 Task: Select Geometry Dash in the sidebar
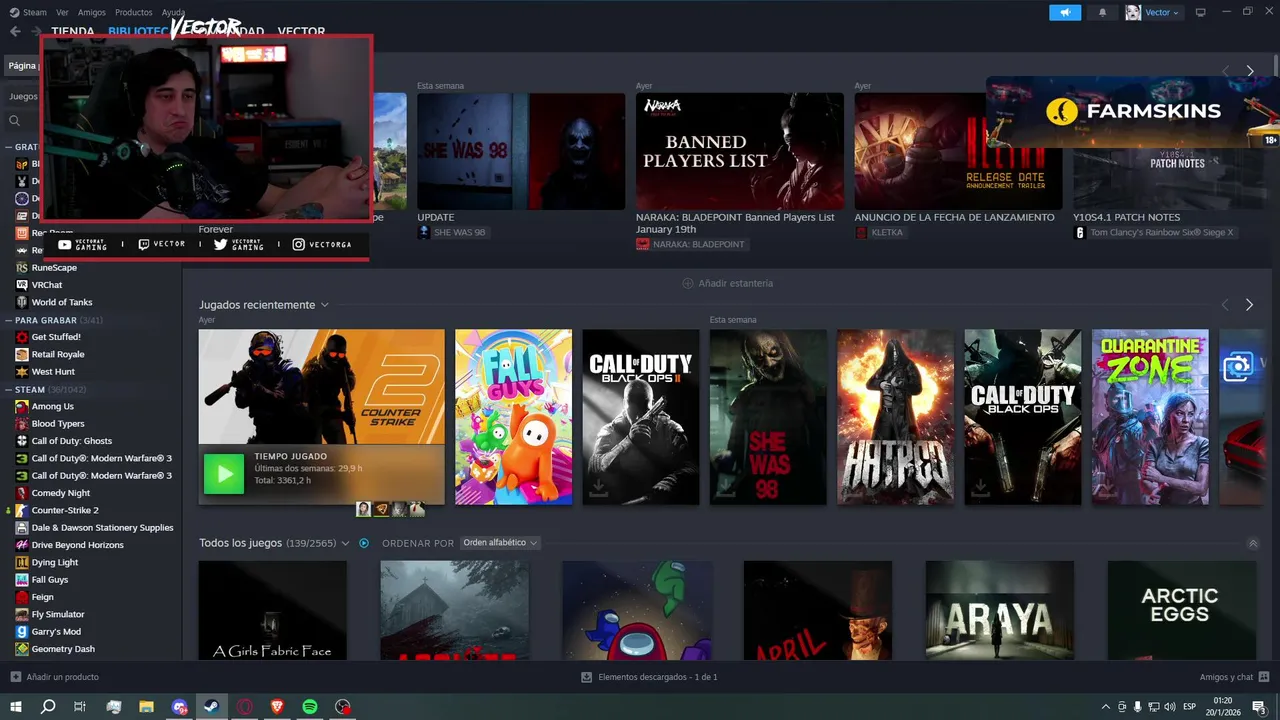point(63,649)
